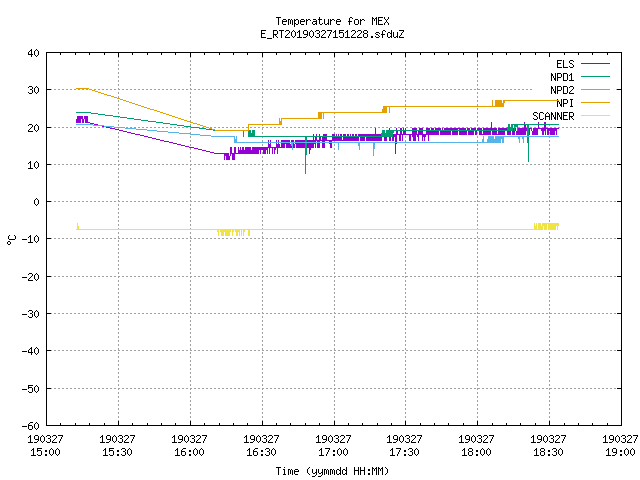Click the y-axis label -50

pos(31,389)
